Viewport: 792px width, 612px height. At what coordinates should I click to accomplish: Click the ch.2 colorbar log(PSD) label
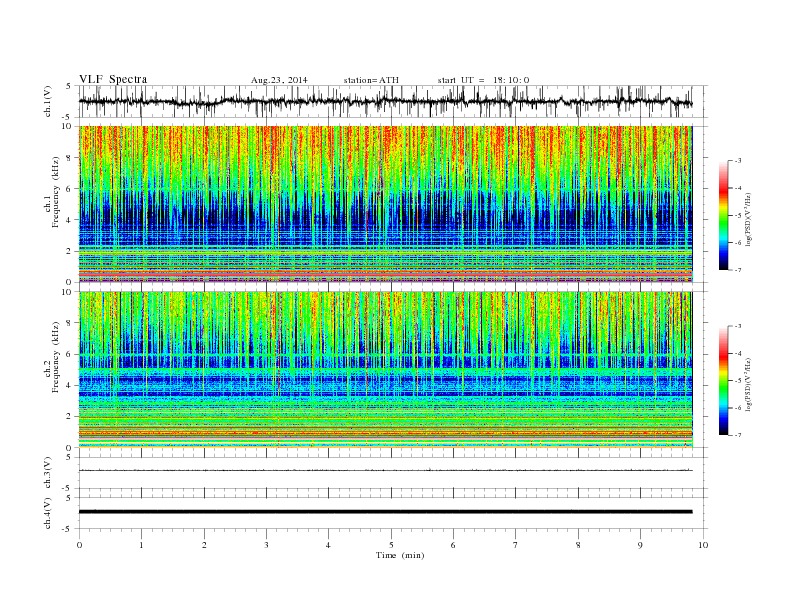747,384
